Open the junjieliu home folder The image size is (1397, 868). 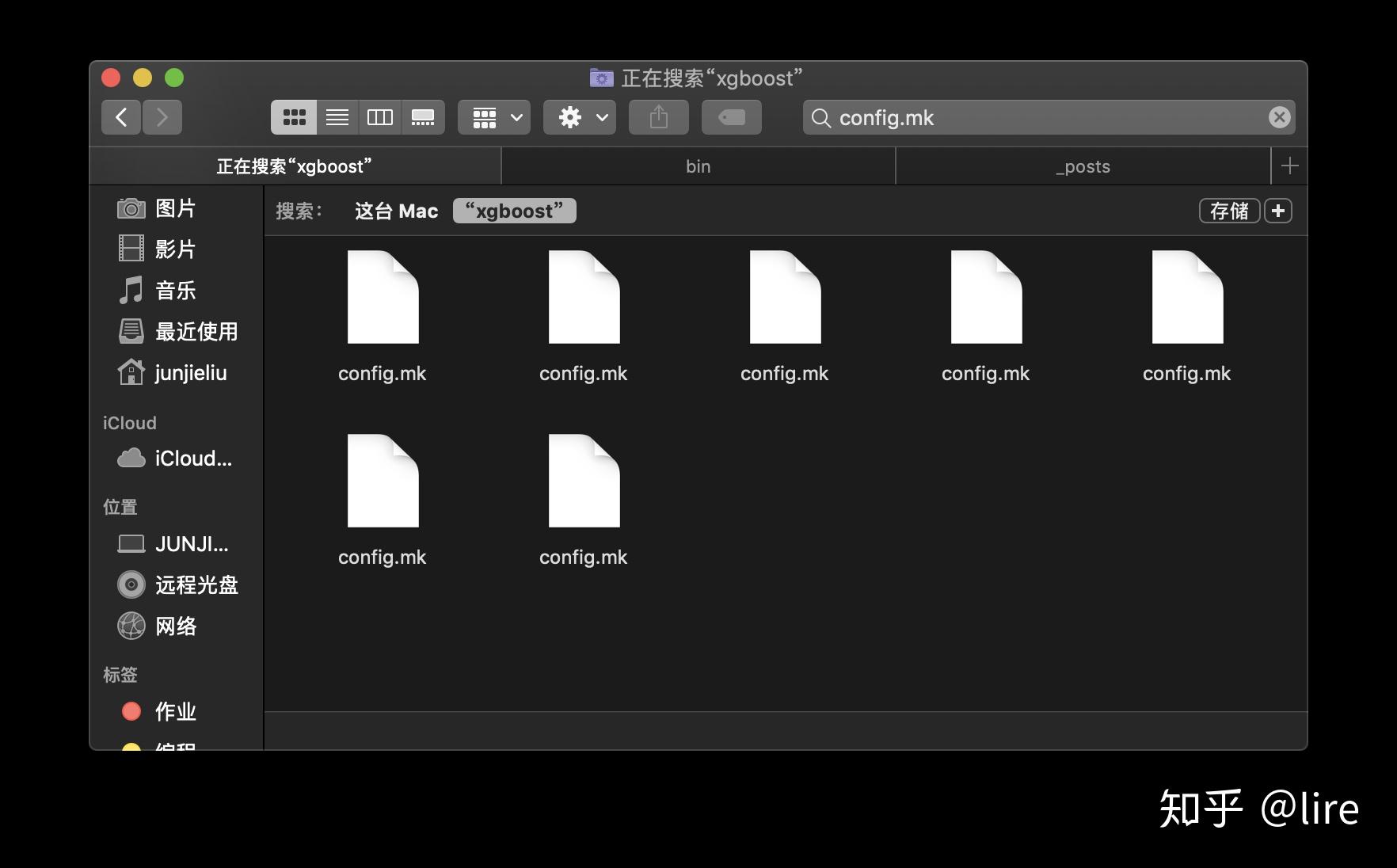tap(176, 373)
